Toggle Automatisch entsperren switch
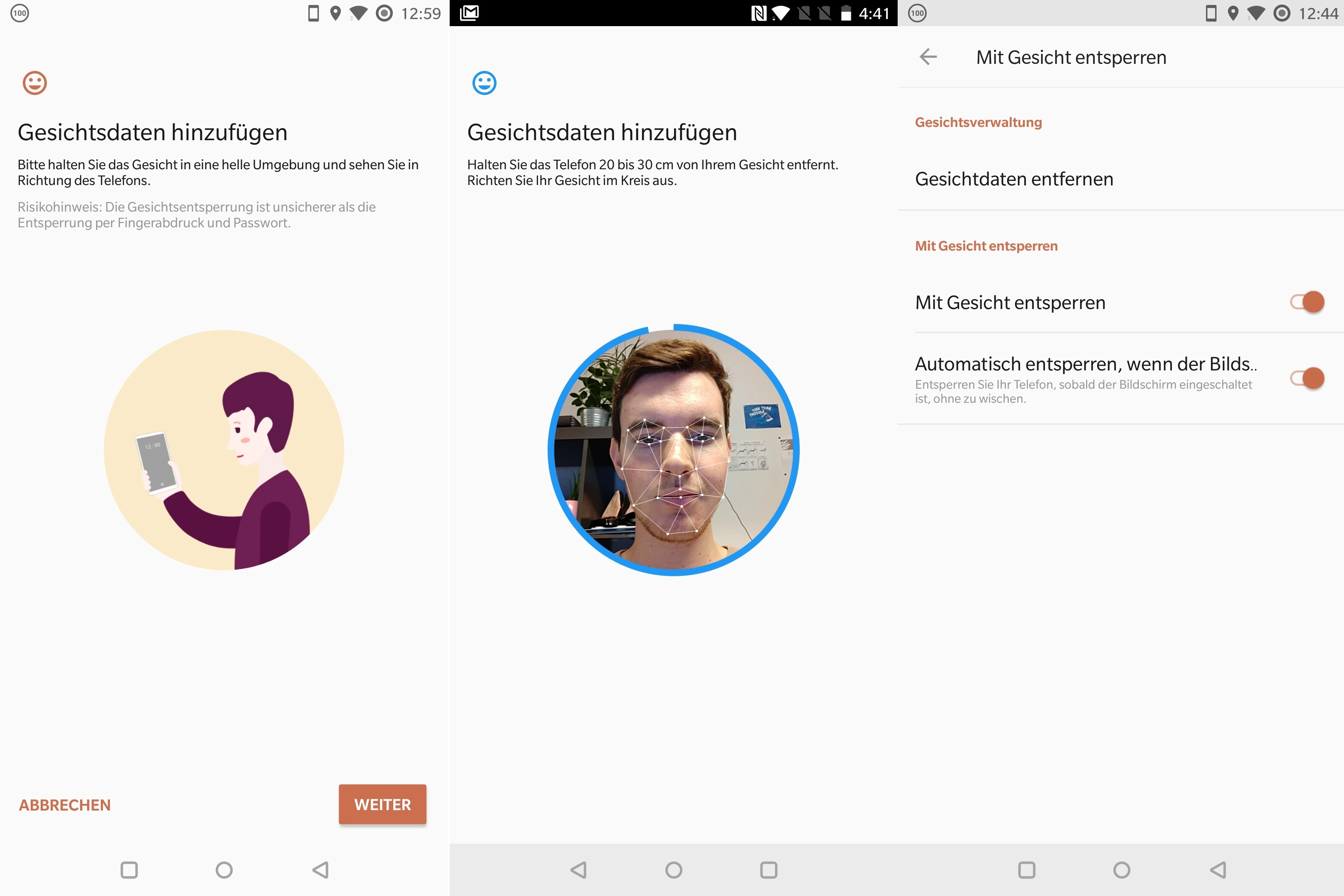1344x896 pixels. click(1307, 378)
